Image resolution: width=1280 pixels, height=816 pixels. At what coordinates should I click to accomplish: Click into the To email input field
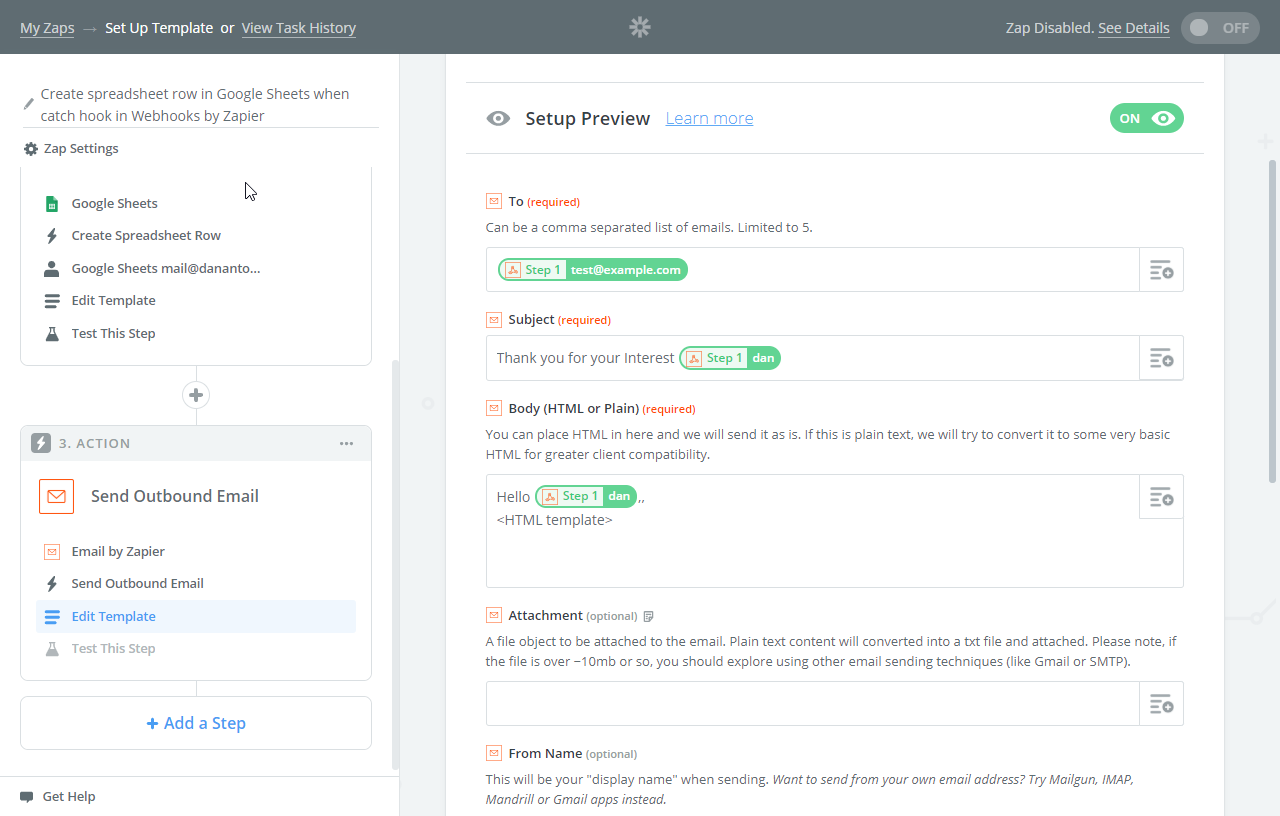point(813,270)
